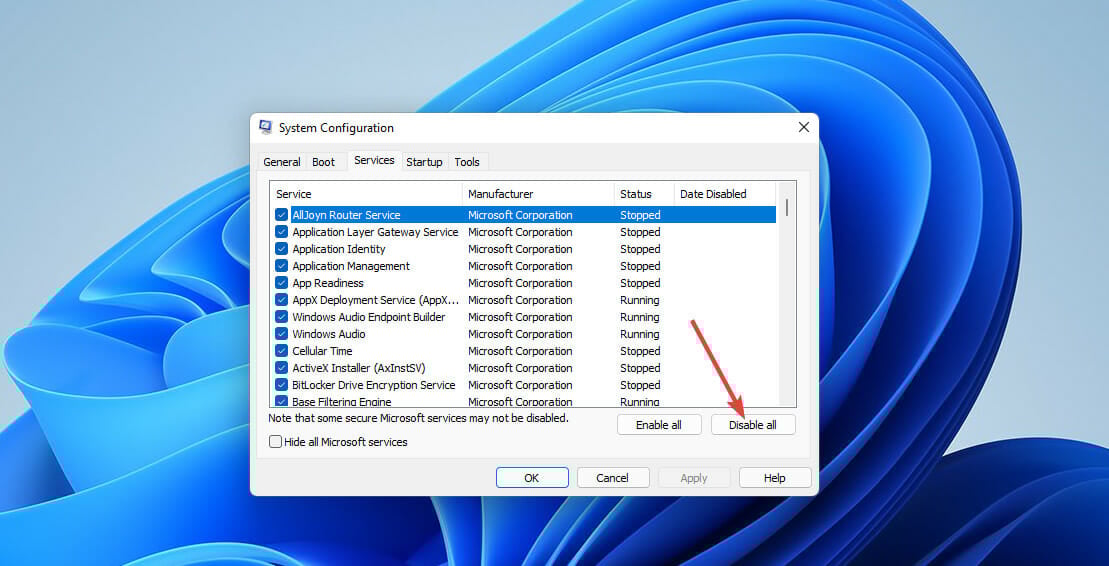Select the ActiveX Installer (AxInstSV) name

(x=359, y=368)
